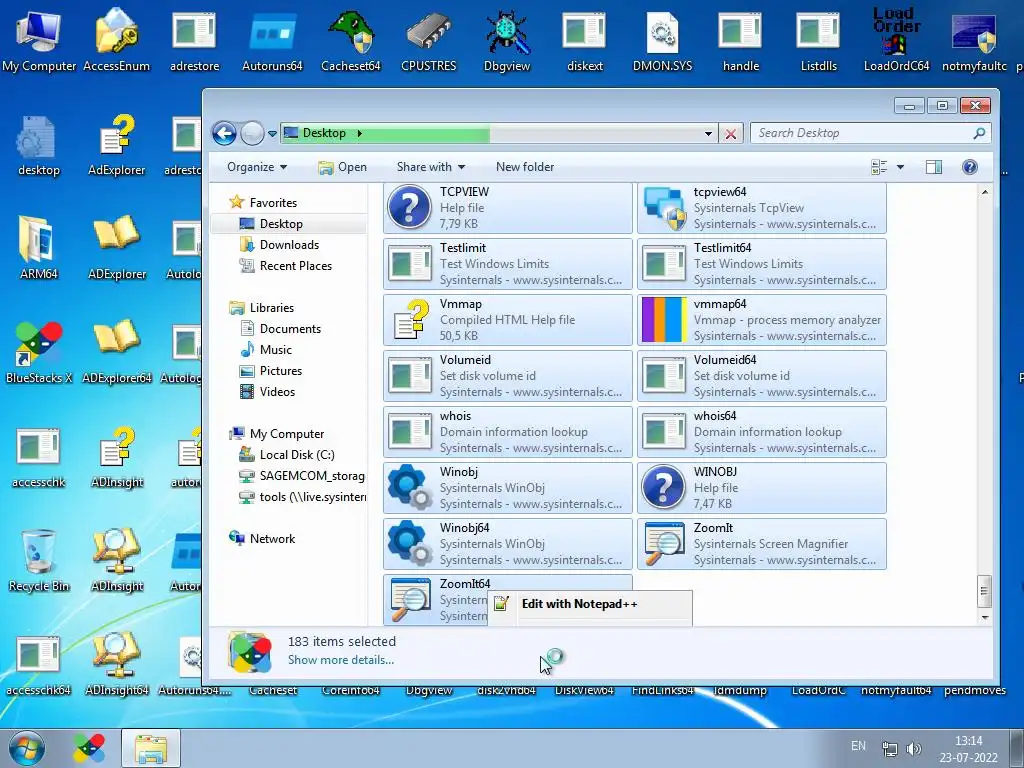Screen dimensions: 1024x768
Task: Open the recent pages dropdown arrow
Action: [x=272, y=134]
